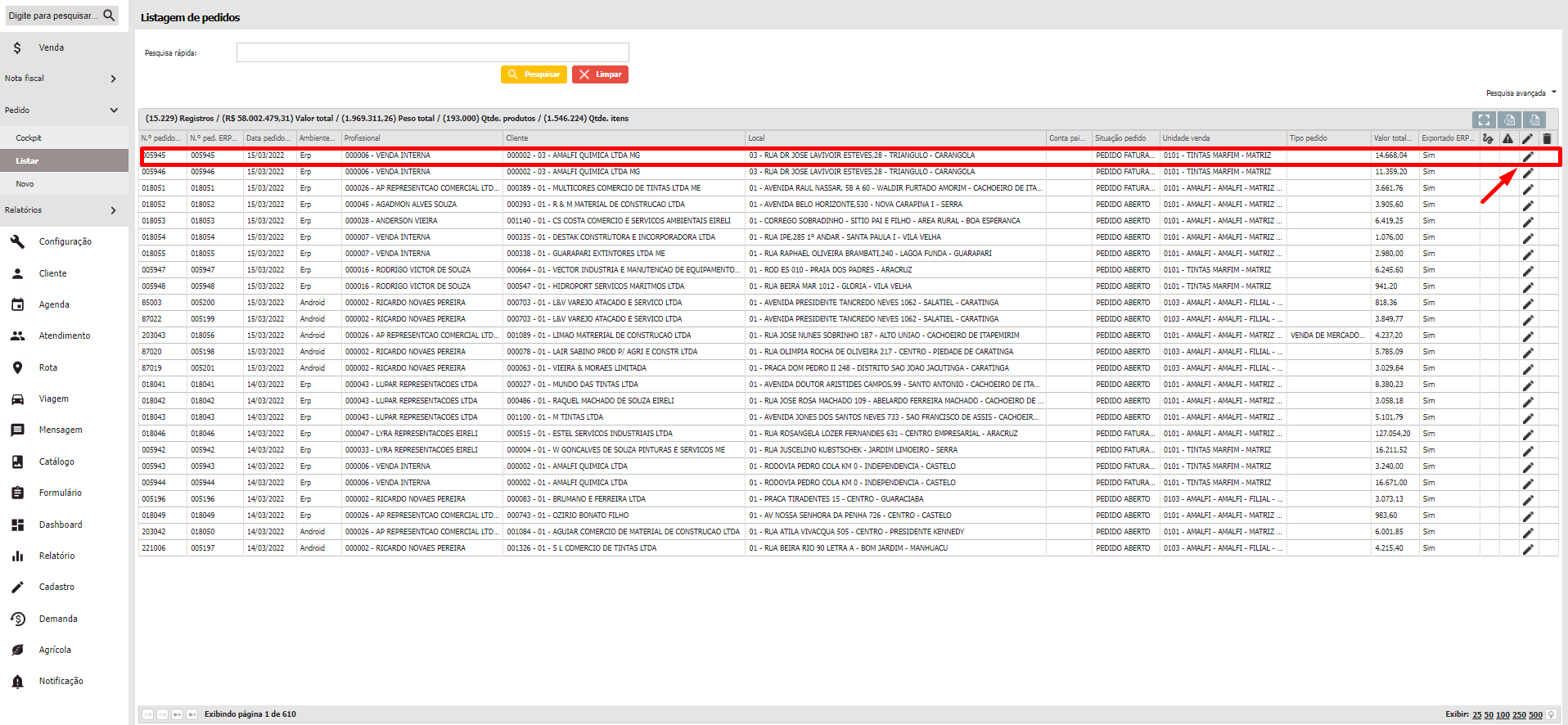Go to the next page of orders
This screenshot has width=1568, height=725.
177,714
